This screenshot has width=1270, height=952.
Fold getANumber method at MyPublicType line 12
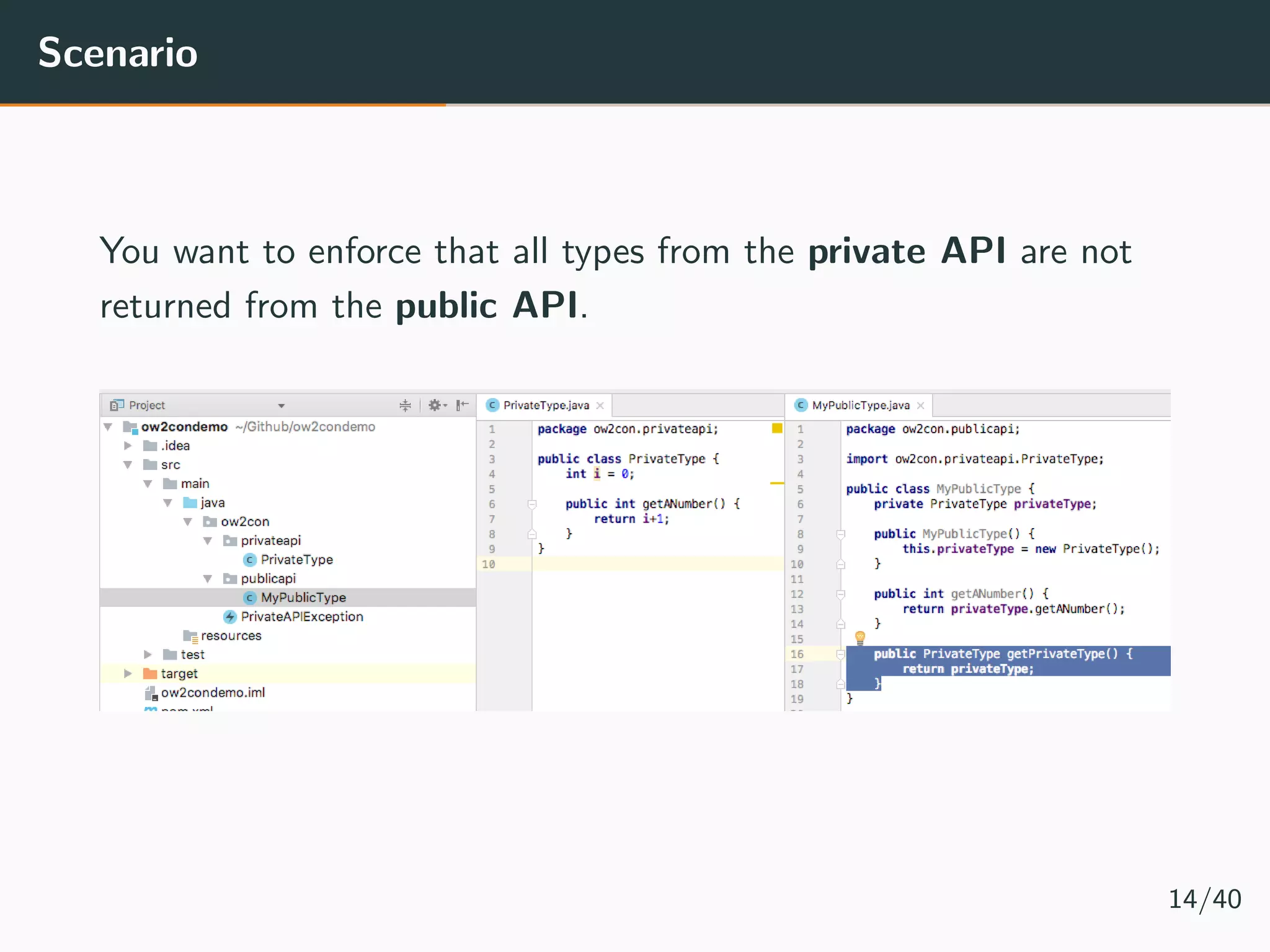tap(840, 594)
